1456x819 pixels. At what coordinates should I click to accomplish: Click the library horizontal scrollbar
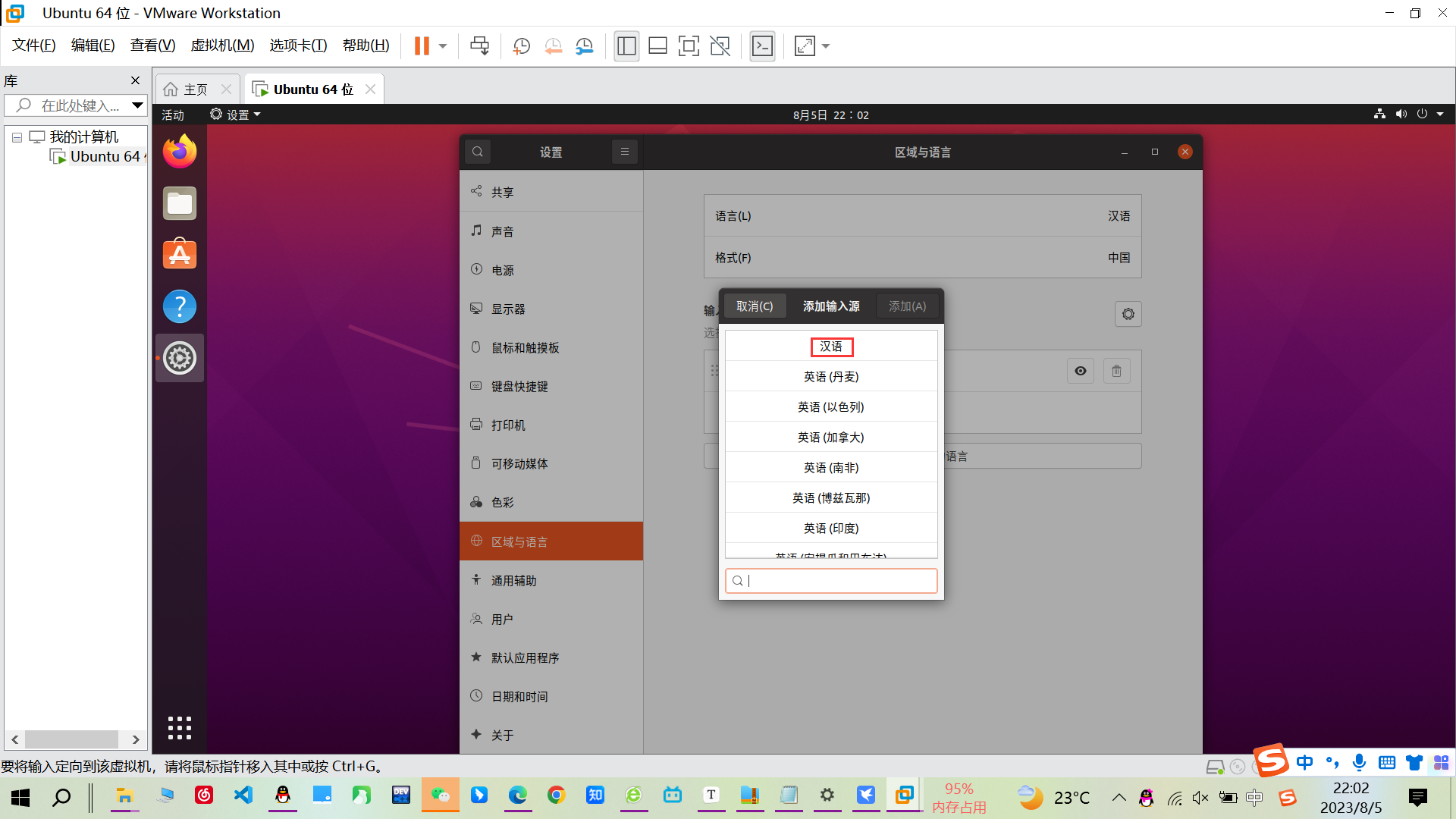click(x=72, y=739)
